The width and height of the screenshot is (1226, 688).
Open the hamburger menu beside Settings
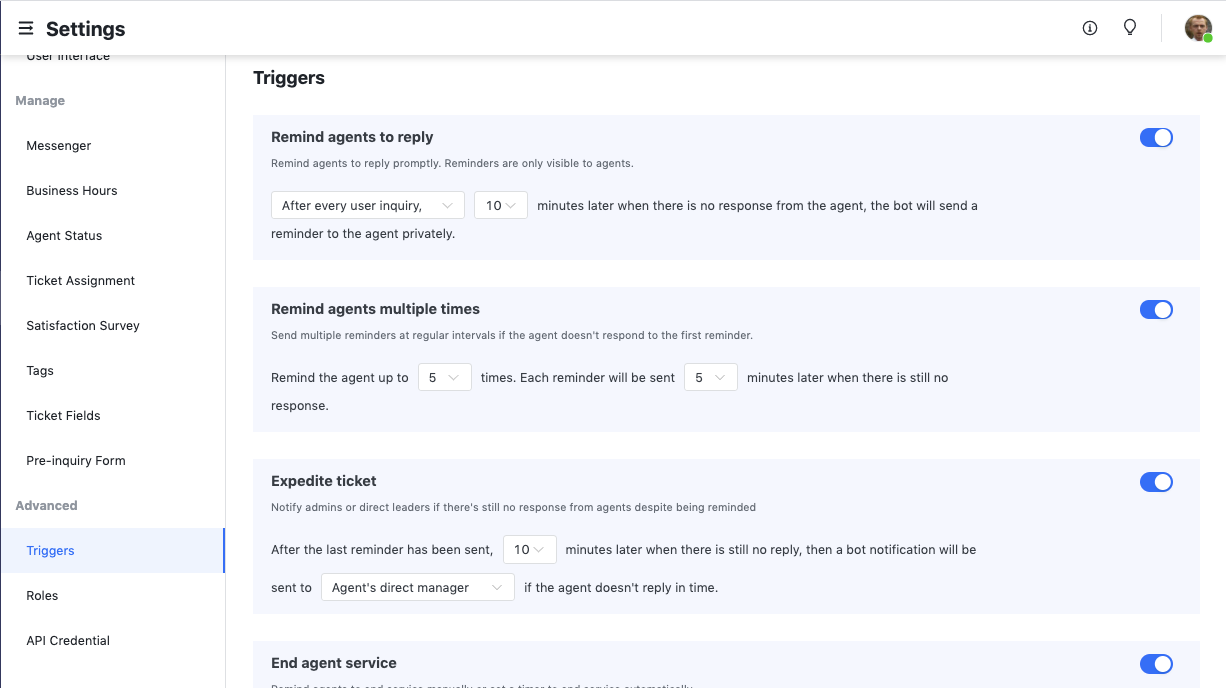(25, 28)
